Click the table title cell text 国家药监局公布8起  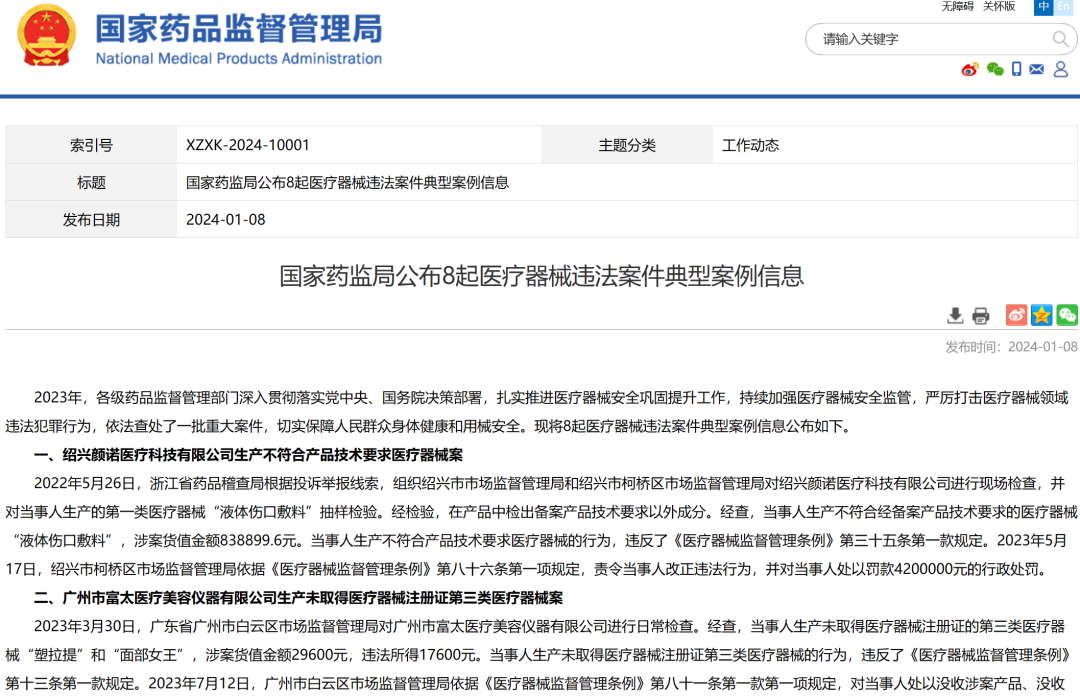(348, 182)
